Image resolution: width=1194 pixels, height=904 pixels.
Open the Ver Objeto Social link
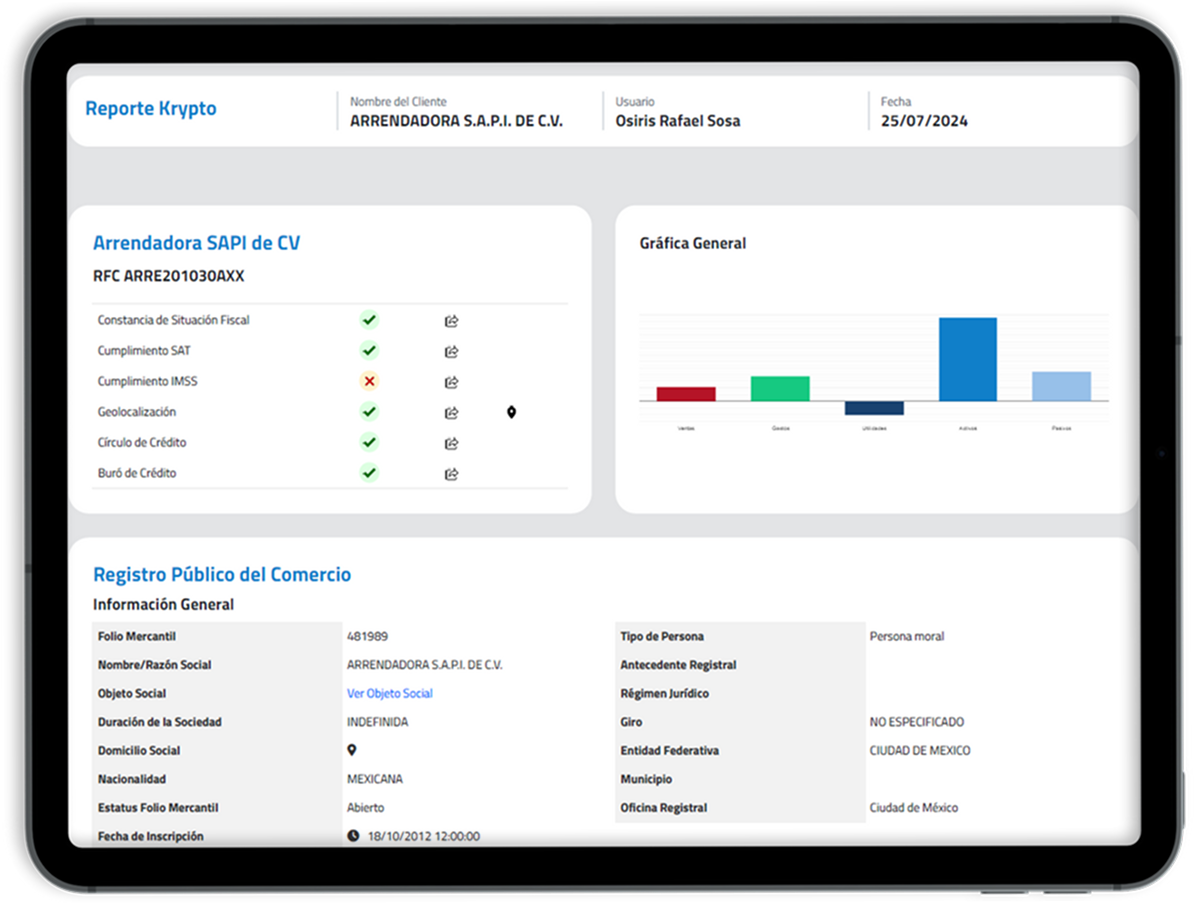click(x=389, y=693)
